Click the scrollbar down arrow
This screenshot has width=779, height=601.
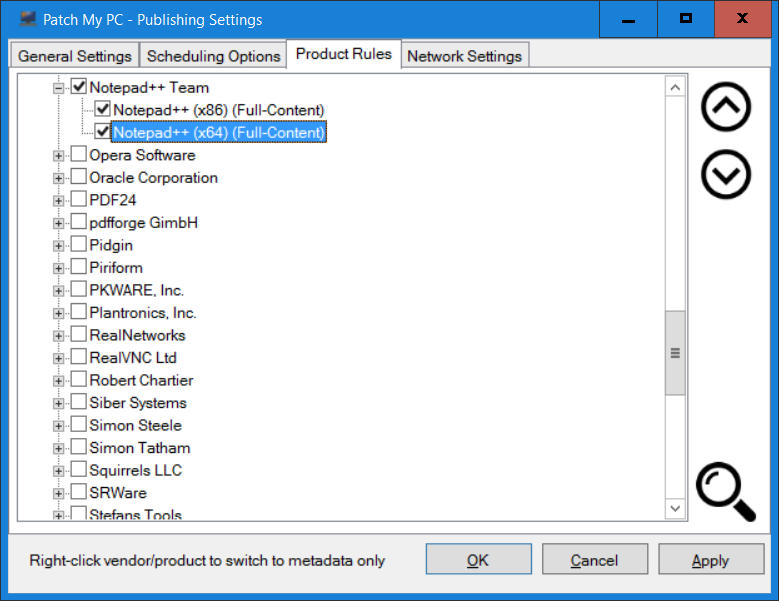(675, 508)
